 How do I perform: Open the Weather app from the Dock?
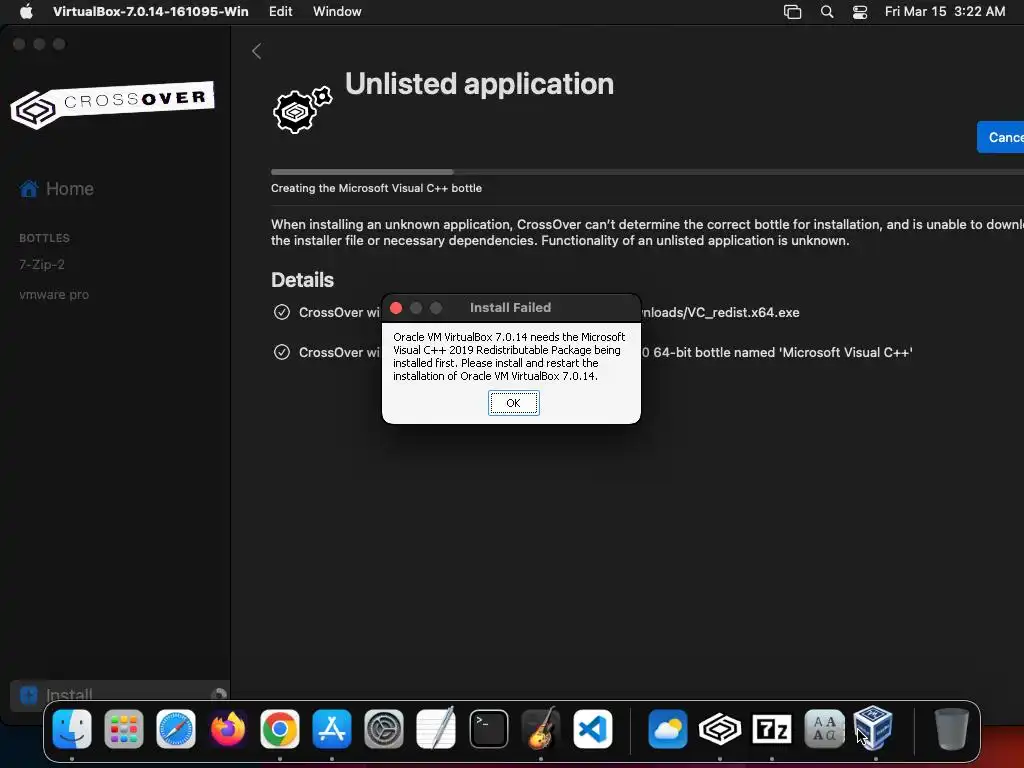667,729
